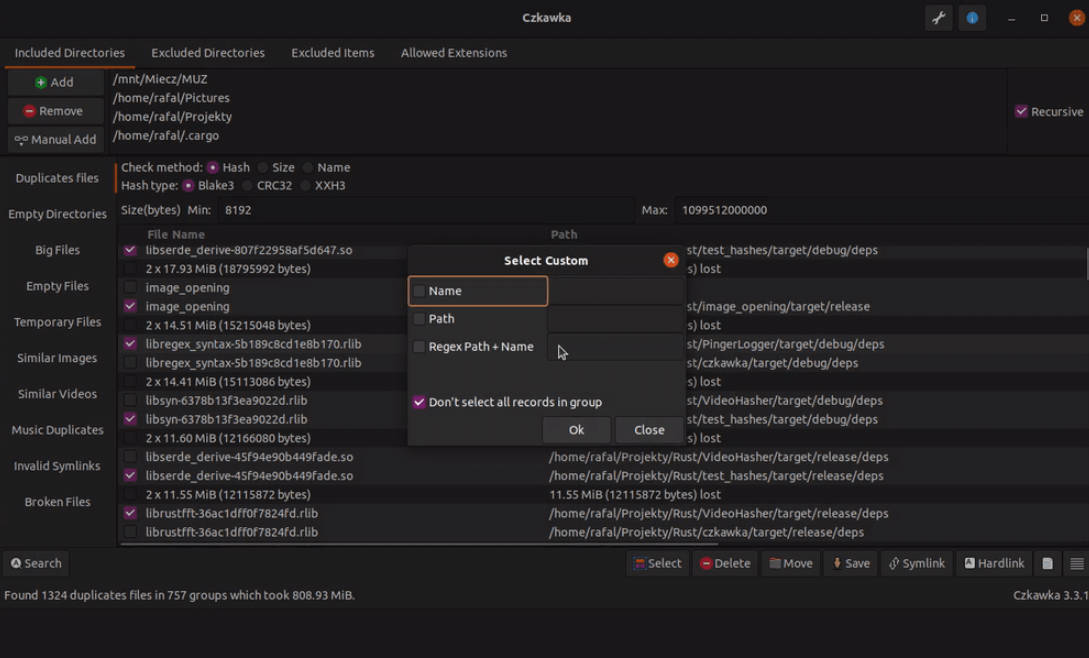Click the Delete button with red icon
Viewport: 1089px width, 658px height.
[x=725, y=563]
